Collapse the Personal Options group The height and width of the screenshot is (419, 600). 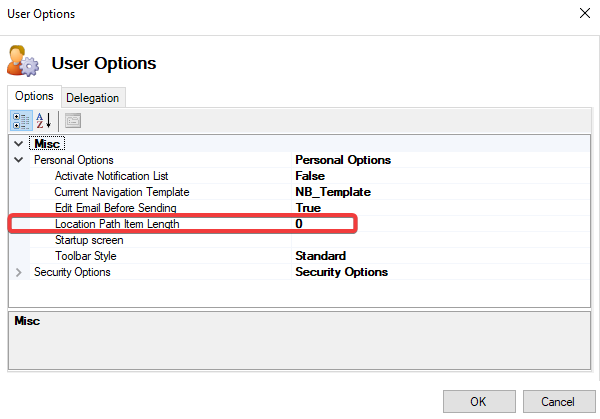point(18,160)
